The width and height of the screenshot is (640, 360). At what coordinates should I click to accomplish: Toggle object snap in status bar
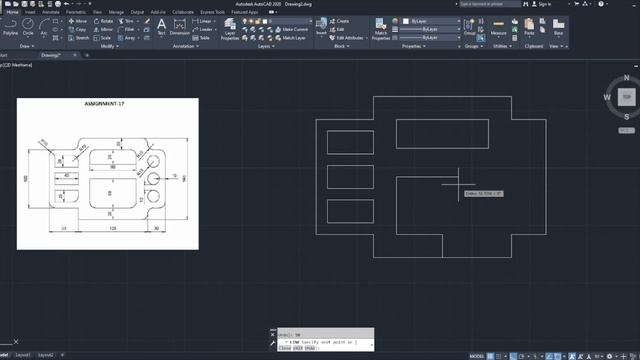(x=558, y=356)
